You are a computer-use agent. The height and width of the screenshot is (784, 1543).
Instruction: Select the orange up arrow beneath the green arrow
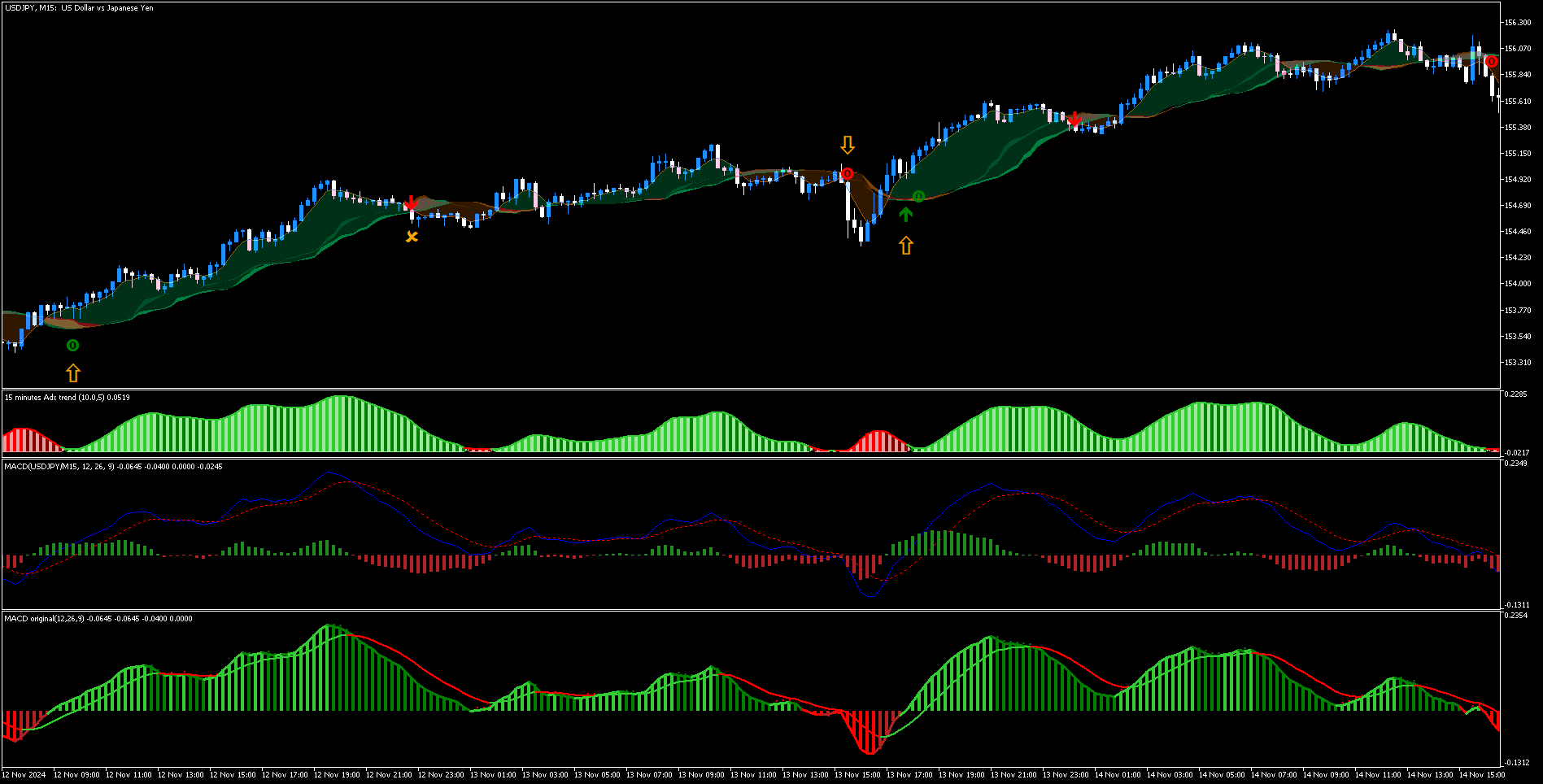(x=906, y=245)
